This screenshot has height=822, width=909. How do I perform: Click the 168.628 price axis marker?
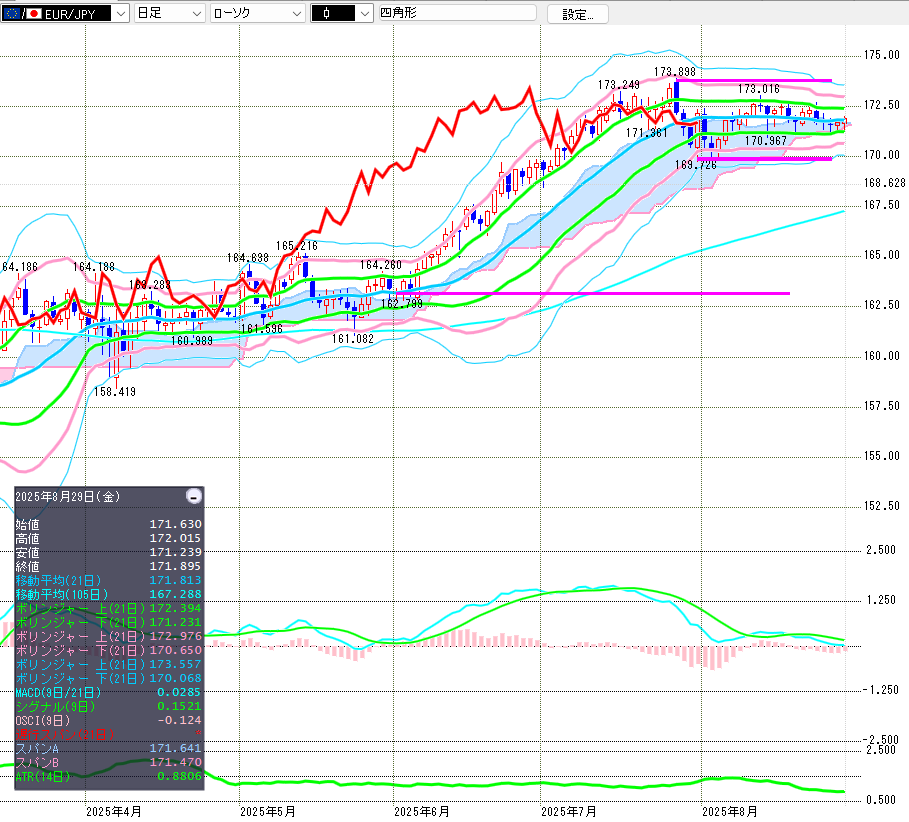point(885,183)
